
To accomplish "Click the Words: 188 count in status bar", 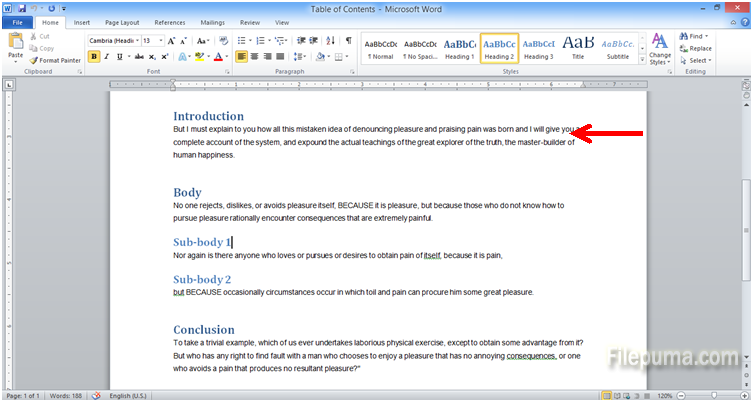I will (66, 395).
